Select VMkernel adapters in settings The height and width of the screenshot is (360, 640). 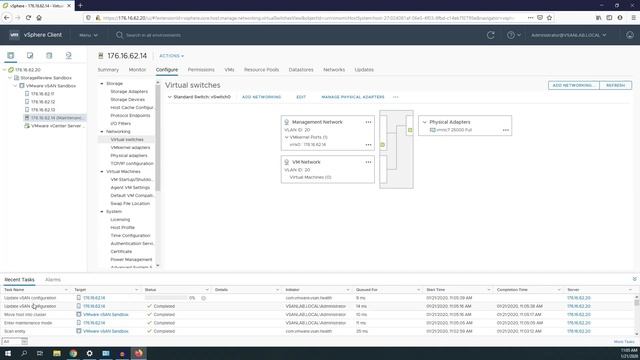pos(130,147)
